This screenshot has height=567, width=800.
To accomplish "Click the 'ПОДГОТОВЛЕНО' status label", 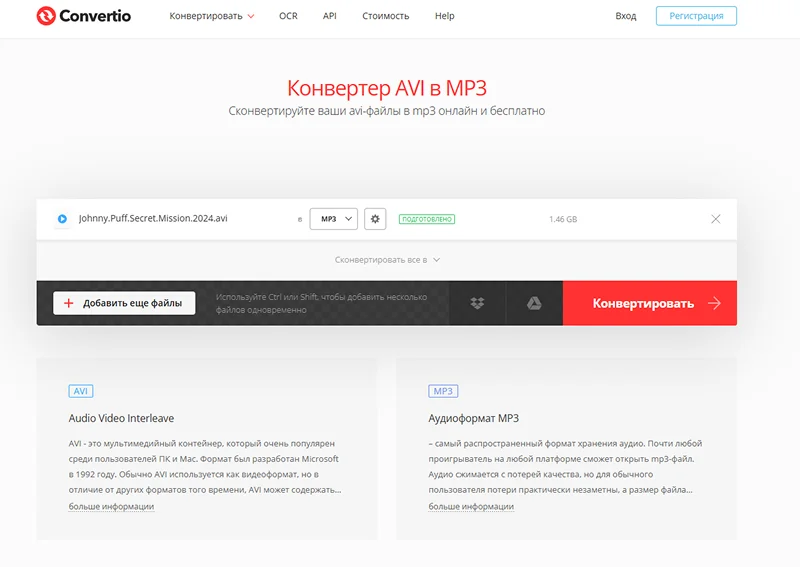I will [427, 219].
